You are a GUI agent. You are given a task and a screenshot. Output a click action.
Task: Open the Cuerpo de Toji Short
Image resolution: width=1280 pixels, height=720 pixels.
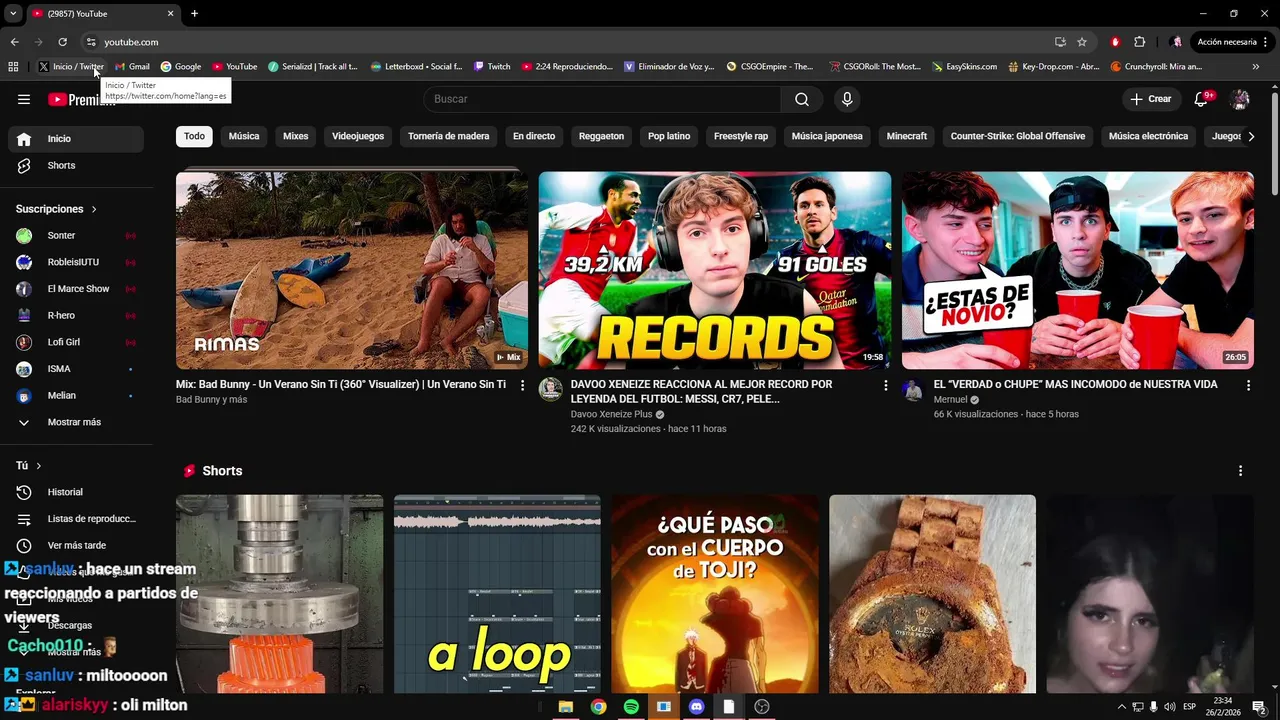pos(715,594)
